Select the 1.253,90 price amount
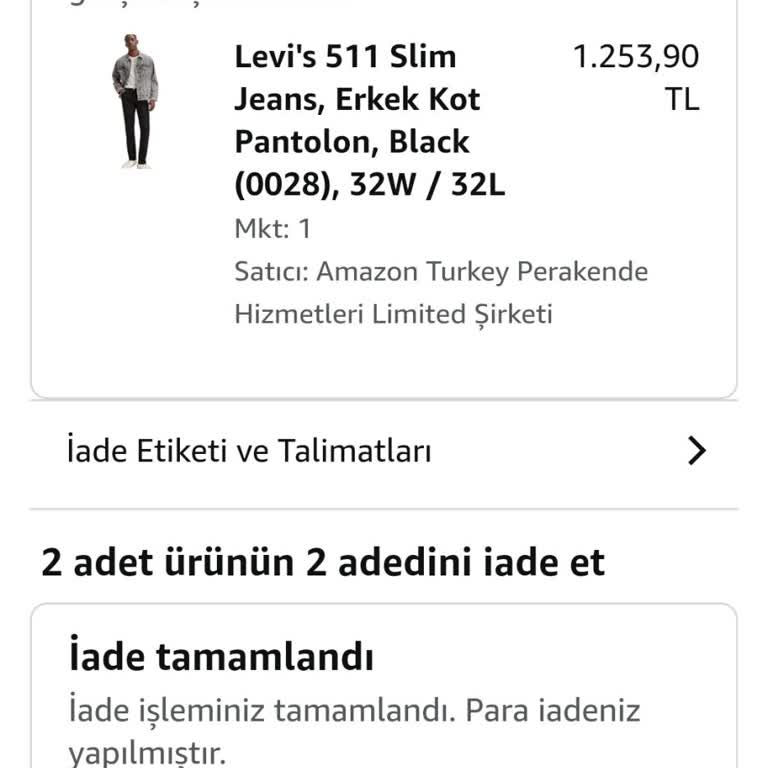This screenshot has width=768, height=768. click(636, 57)
